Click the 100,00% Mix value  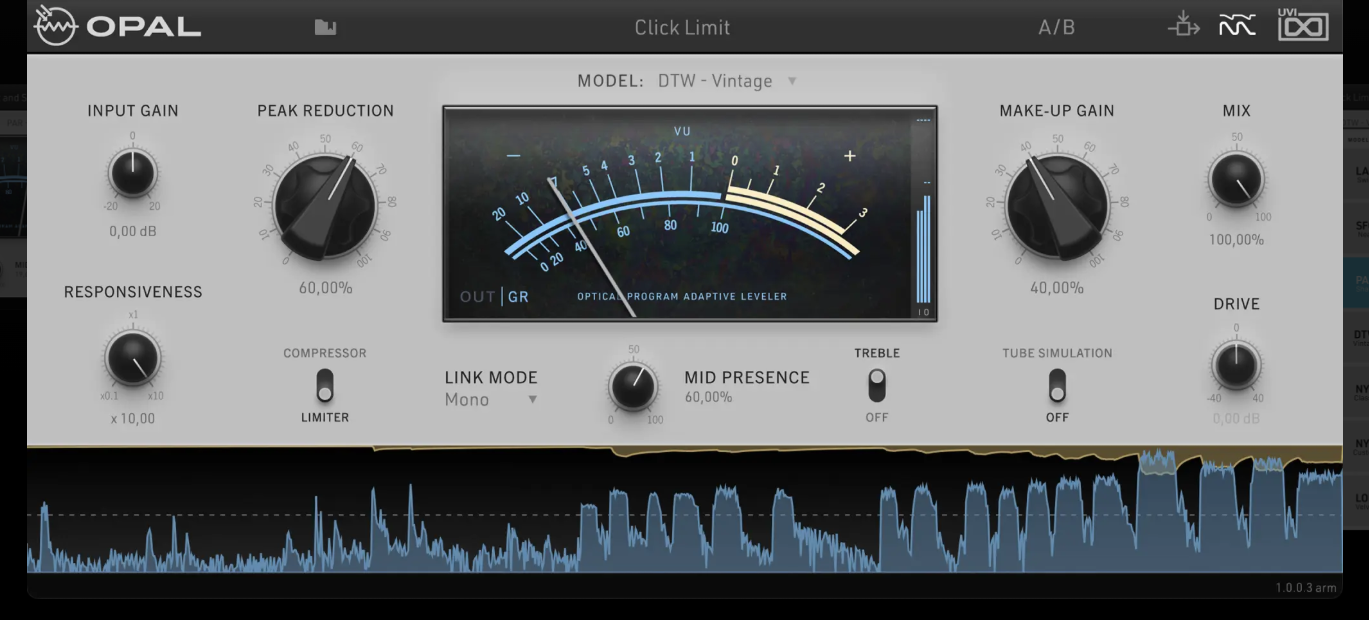1236,240
